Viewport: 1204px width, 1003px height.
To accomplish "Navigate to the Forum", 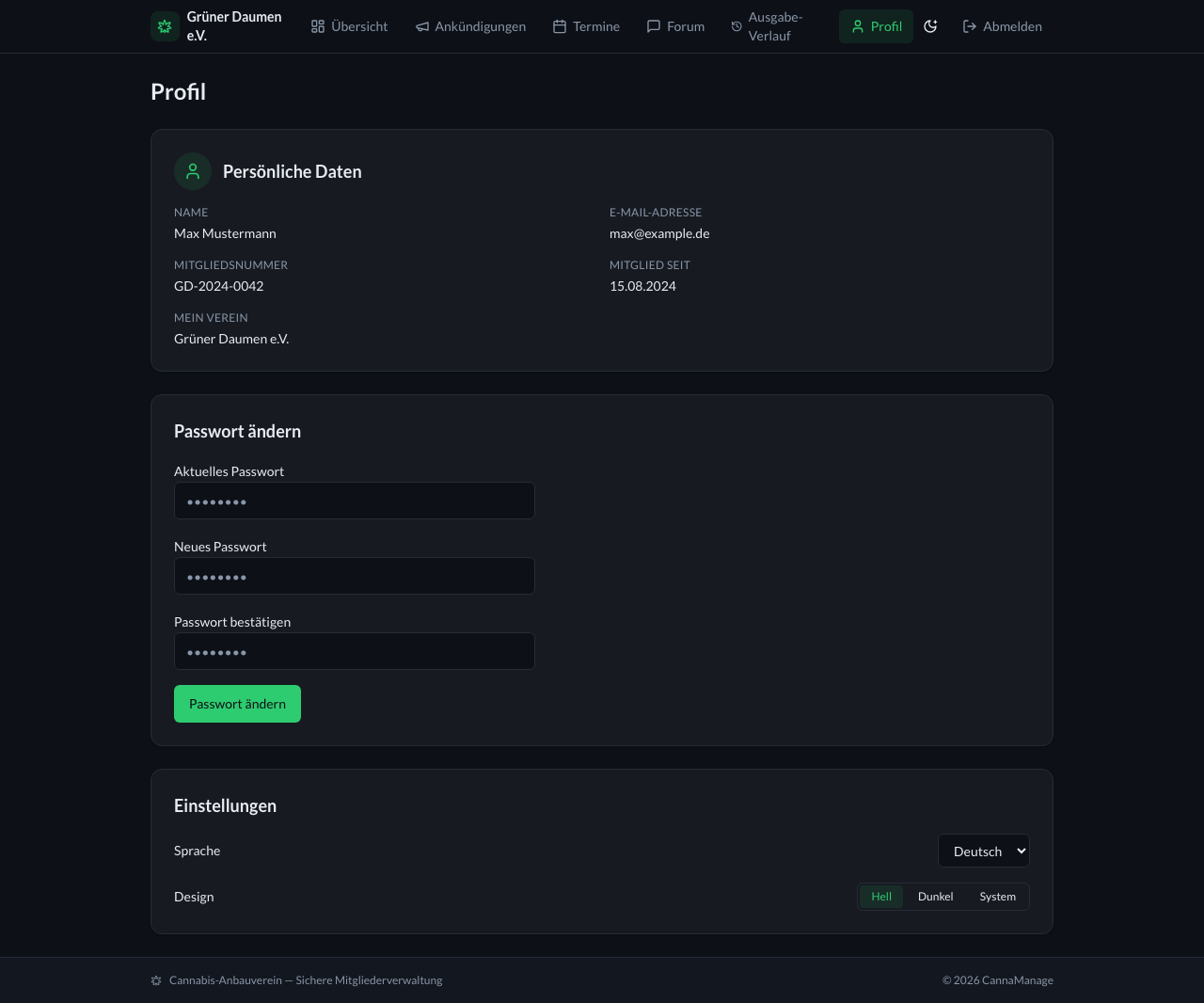I will pyautogui.click(x=675, y=26).
